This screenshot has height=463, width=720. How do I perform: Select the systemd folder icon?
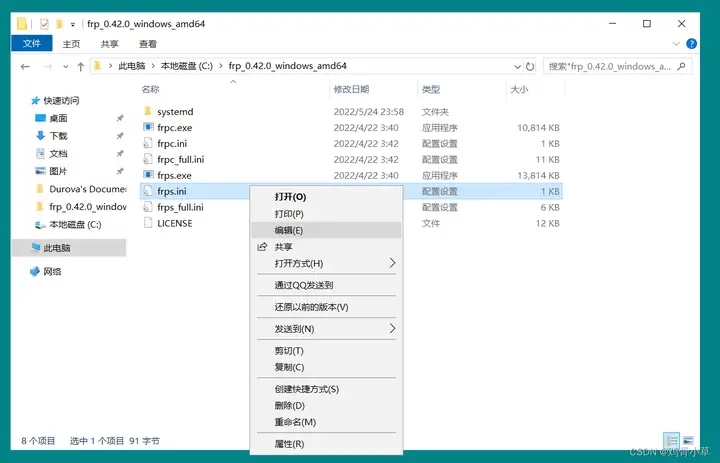[148, 111]
